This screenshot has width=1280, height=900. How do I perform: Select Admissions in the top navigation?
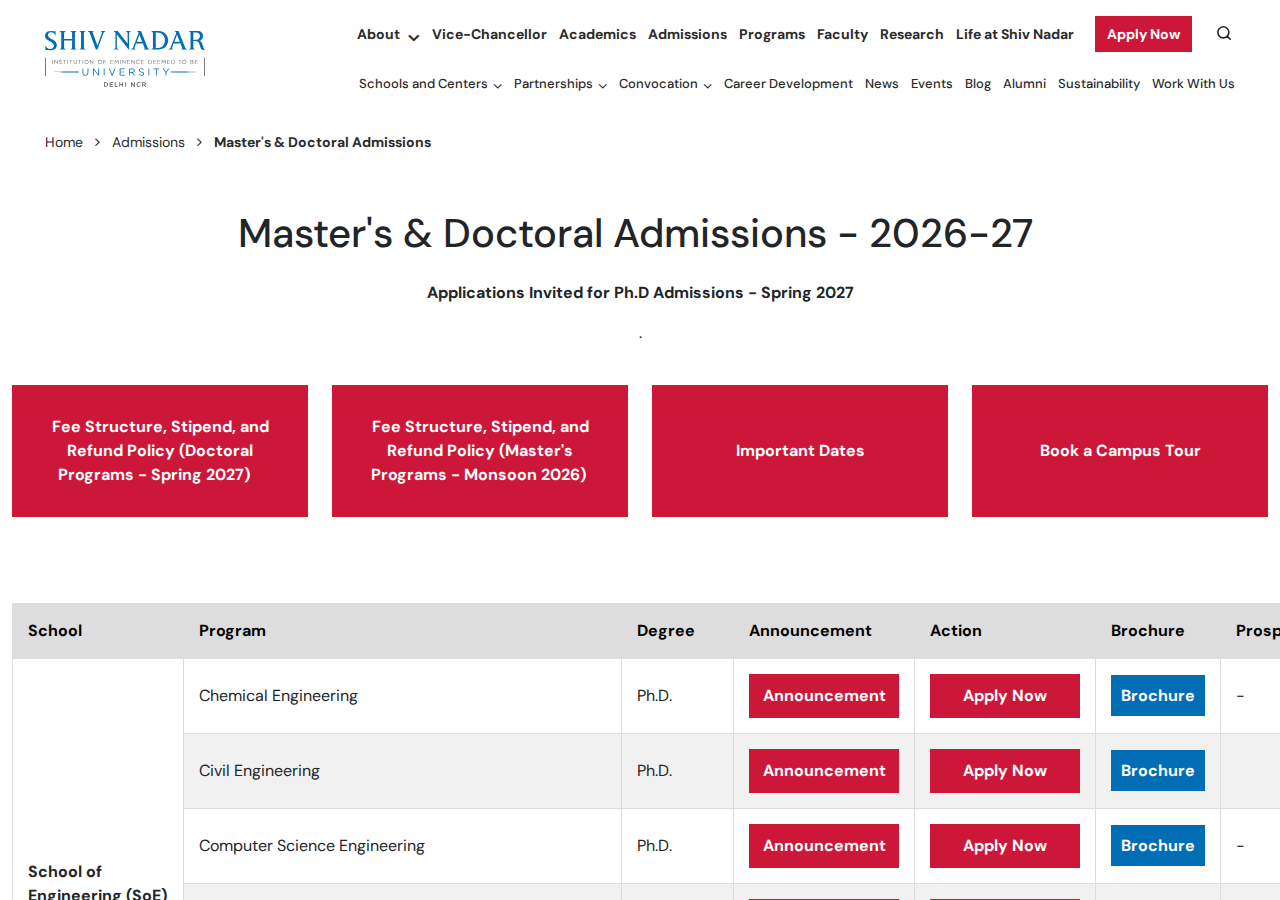tap(687, 34)
